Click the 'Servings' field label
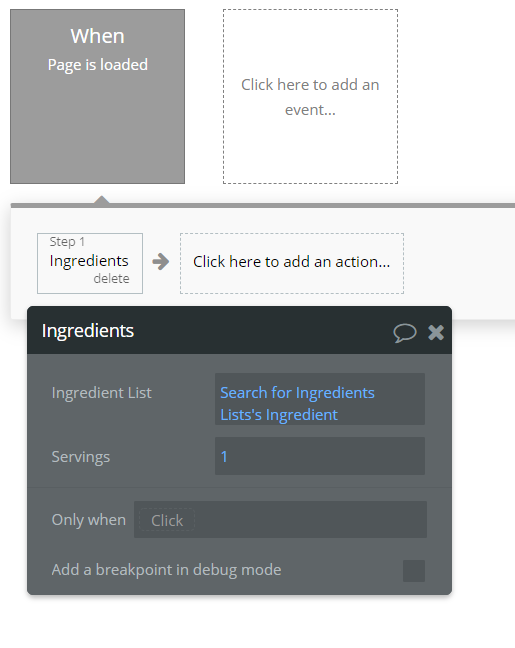The height and width of the screenshot is (648, 515). tap(81, 457)
